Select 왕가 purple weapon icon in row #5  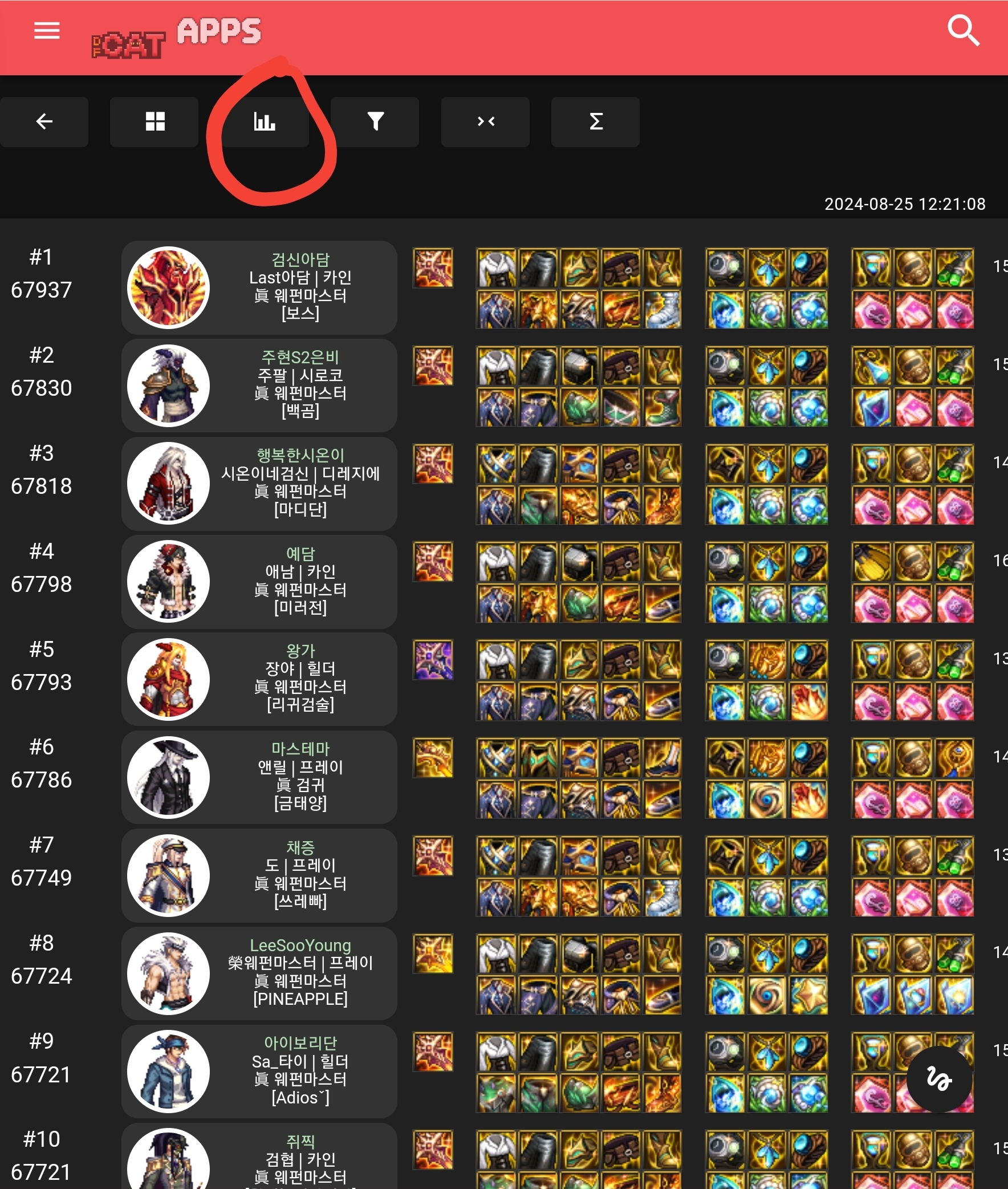point(433,660)
